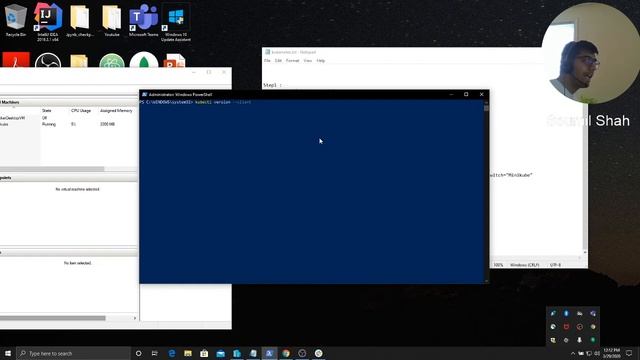Open the Windows Start menu
Screen dimensions: 640x360
(x=8, y=353)
